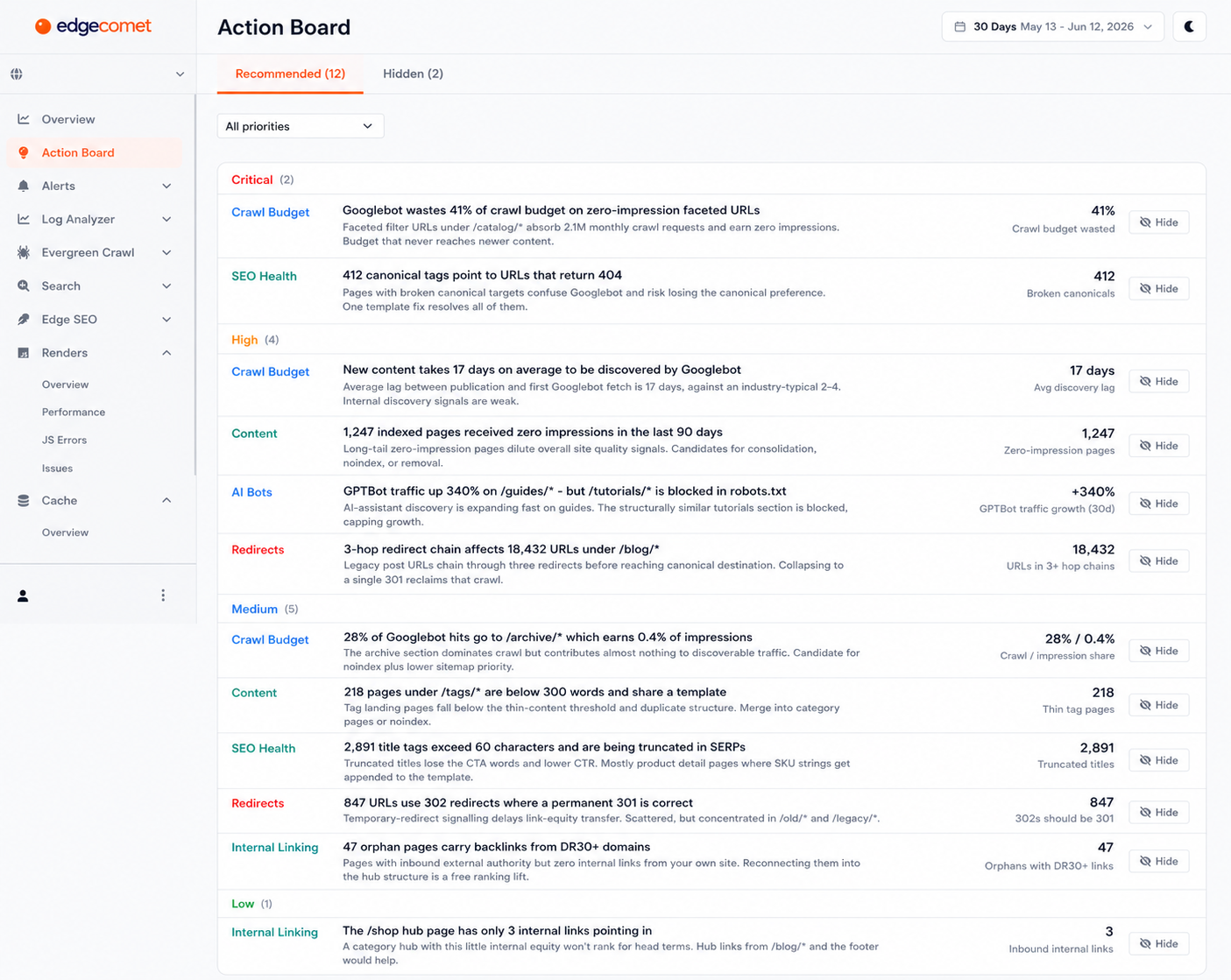Open the 30 Days date range dropdown
Viewport: 1231px width, 980px height.
click(x=1052, y=26)
